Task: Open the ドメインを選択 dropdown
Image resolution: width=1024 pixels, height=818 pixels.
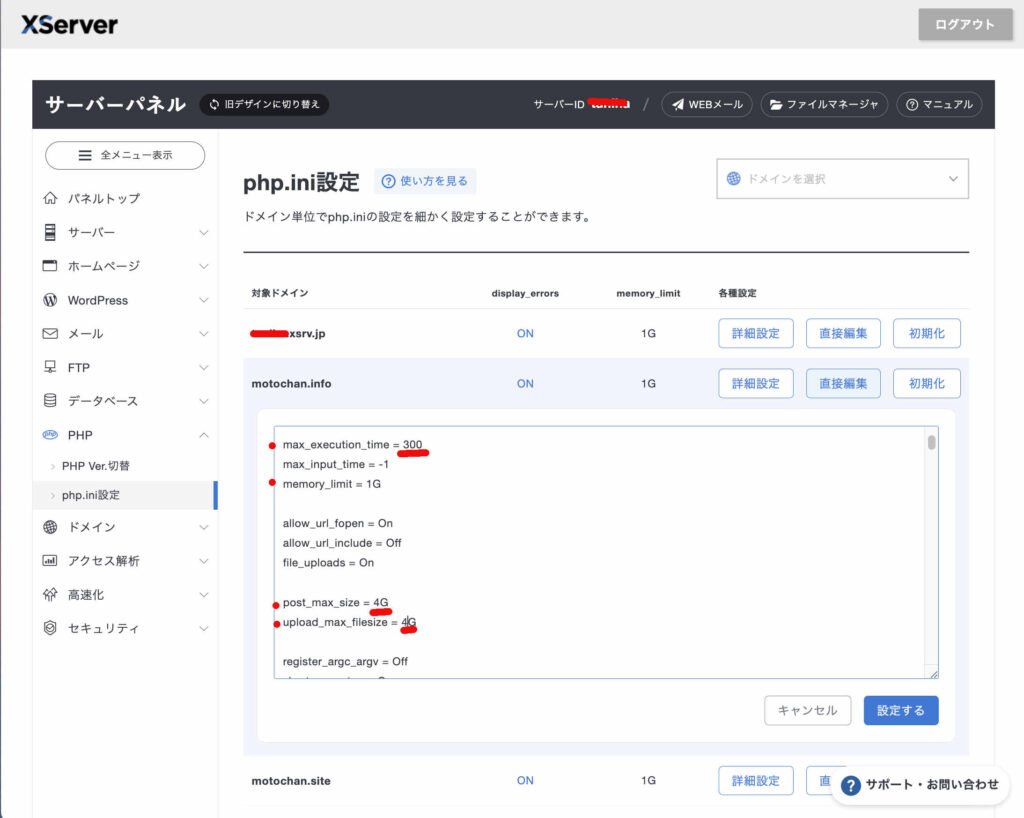Action: point(842,178)
